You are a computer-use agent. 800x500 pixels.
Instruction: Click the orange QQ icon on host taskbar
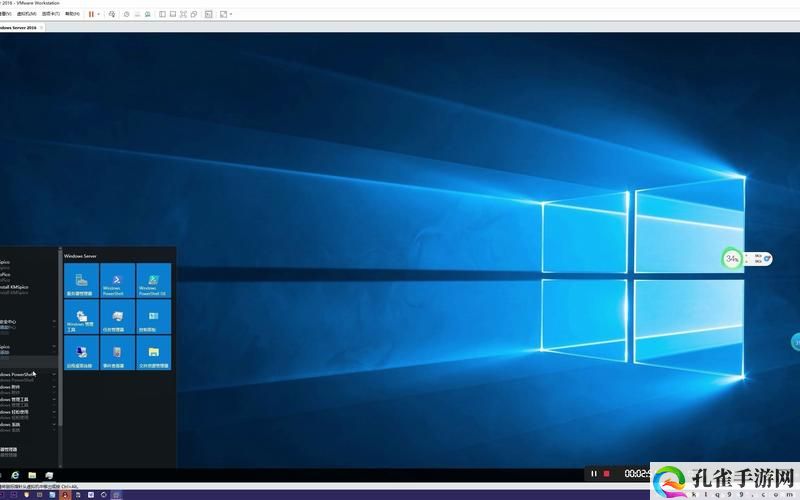pyautogui.click(x=65, y=495)
